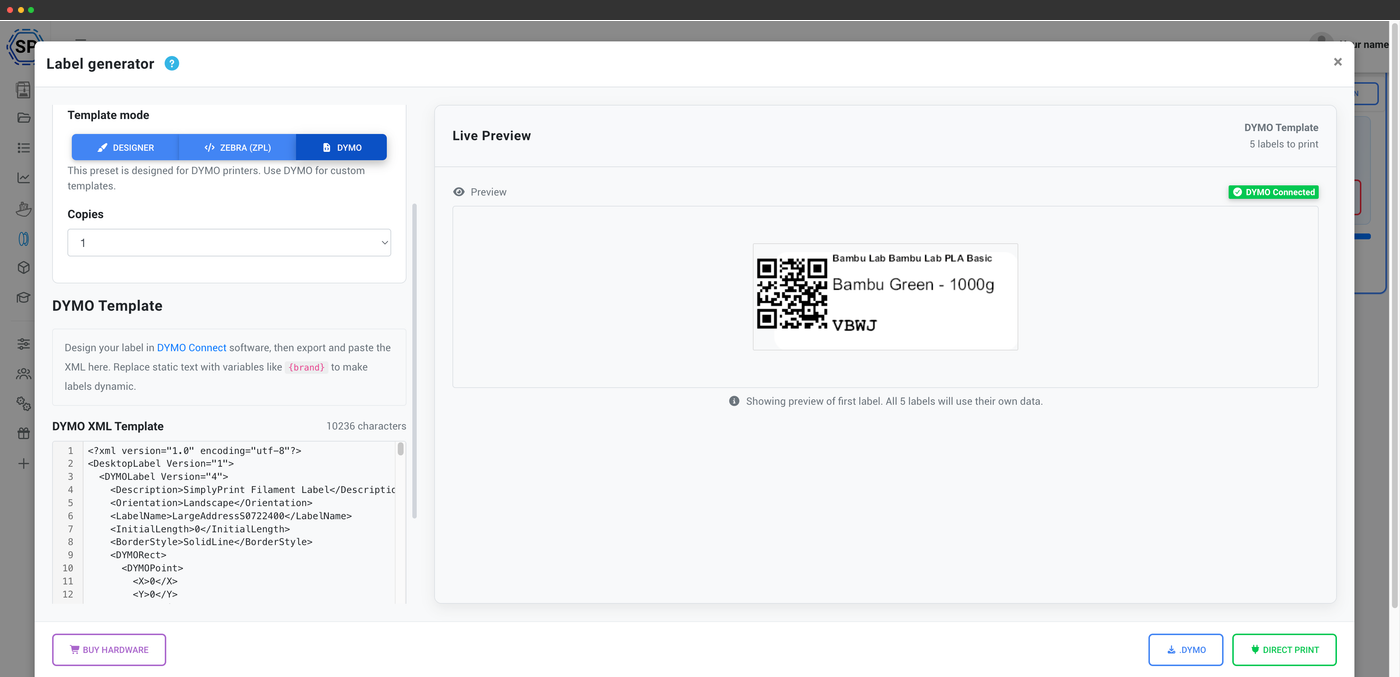The image size is (1400, 677).
Task: Click the {brand} variable code text
Action: pos(306,367)
